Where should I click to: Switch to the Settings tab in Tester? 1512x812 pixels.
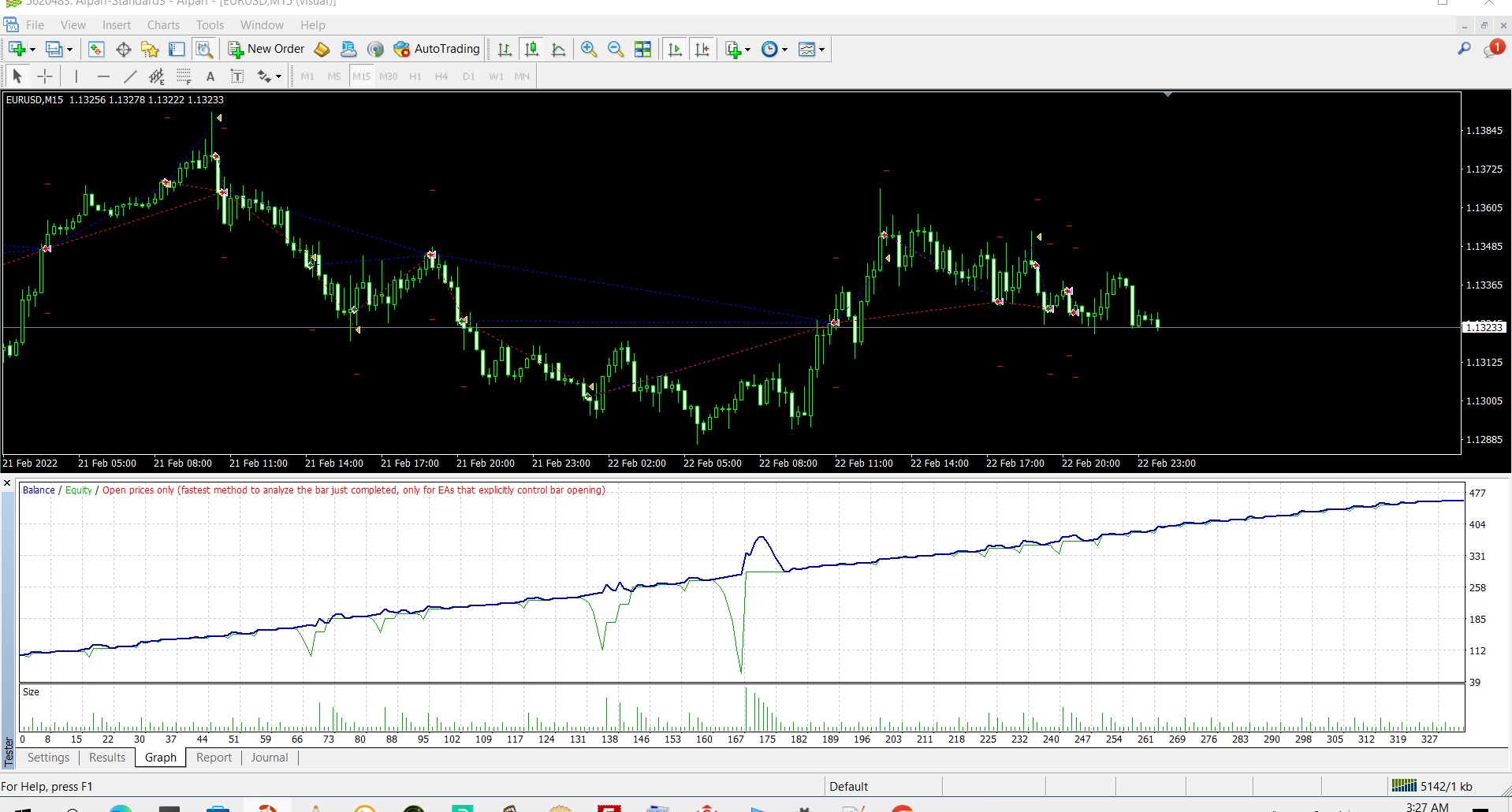pyautogui.click(x=49, y=758)
